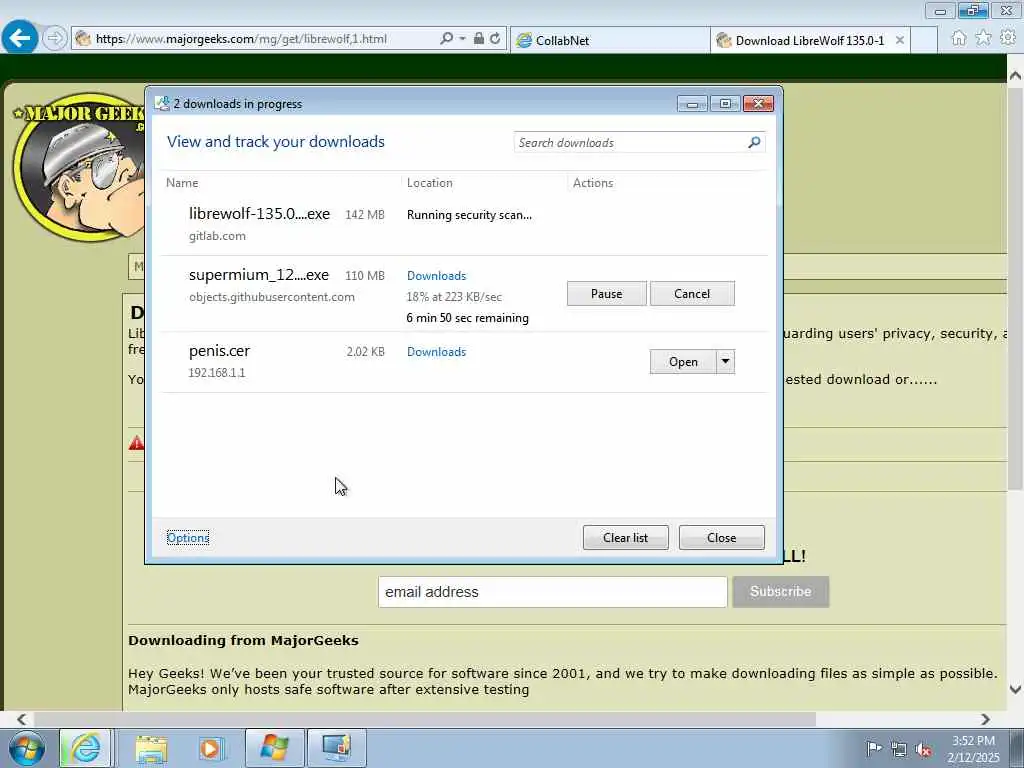Open Windows Explorer from taskbar
Image resolution: width=1024 pixels, height=768 pixels.
click(x=152, y=748)
